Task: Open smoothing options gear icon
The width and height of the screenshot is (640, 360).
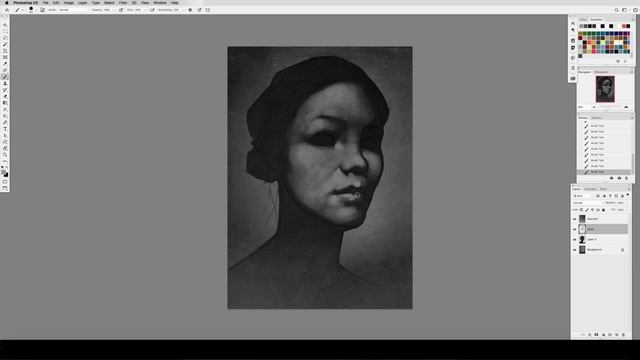Action: pos(190,10)
